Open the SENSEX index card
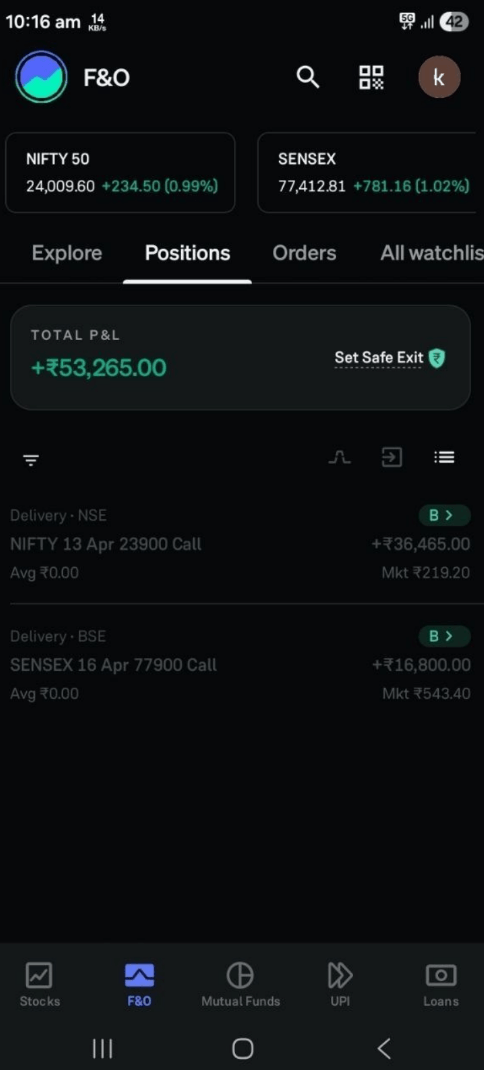The width and height of the screenshot is (484, 1070). (367, 173)
